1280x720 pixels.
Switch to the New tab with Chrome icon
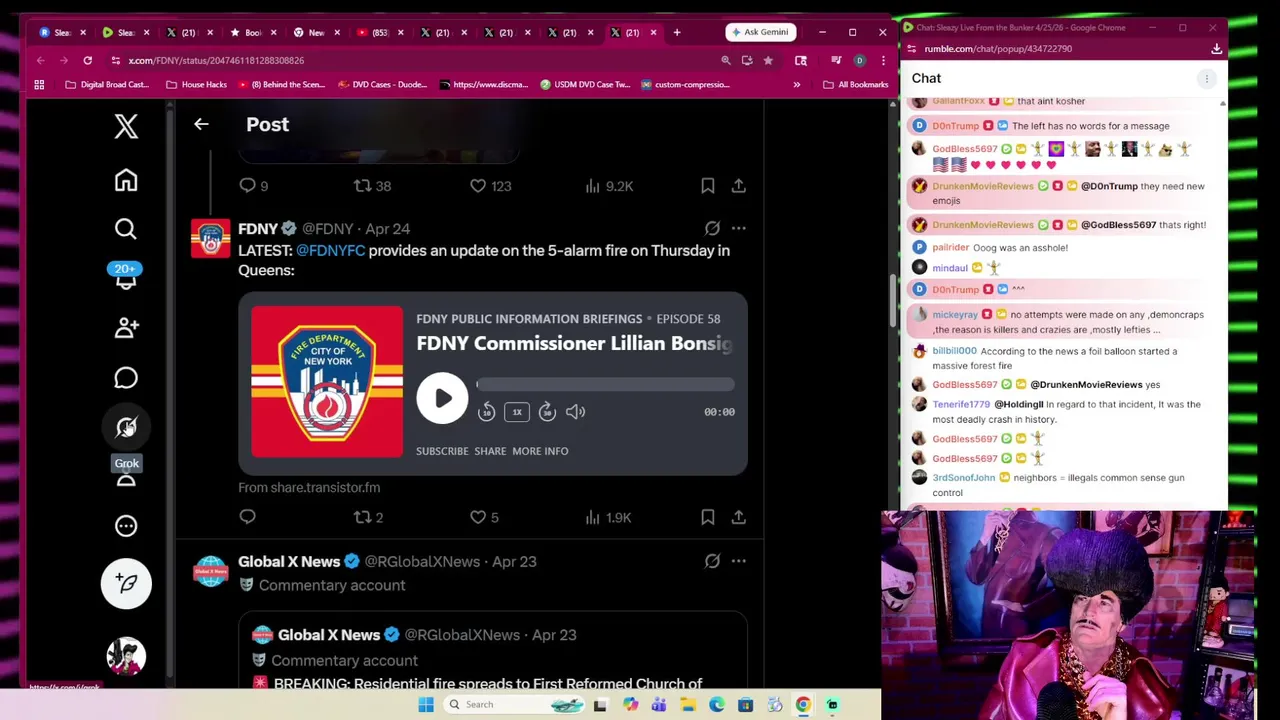[x=316, y=32]
